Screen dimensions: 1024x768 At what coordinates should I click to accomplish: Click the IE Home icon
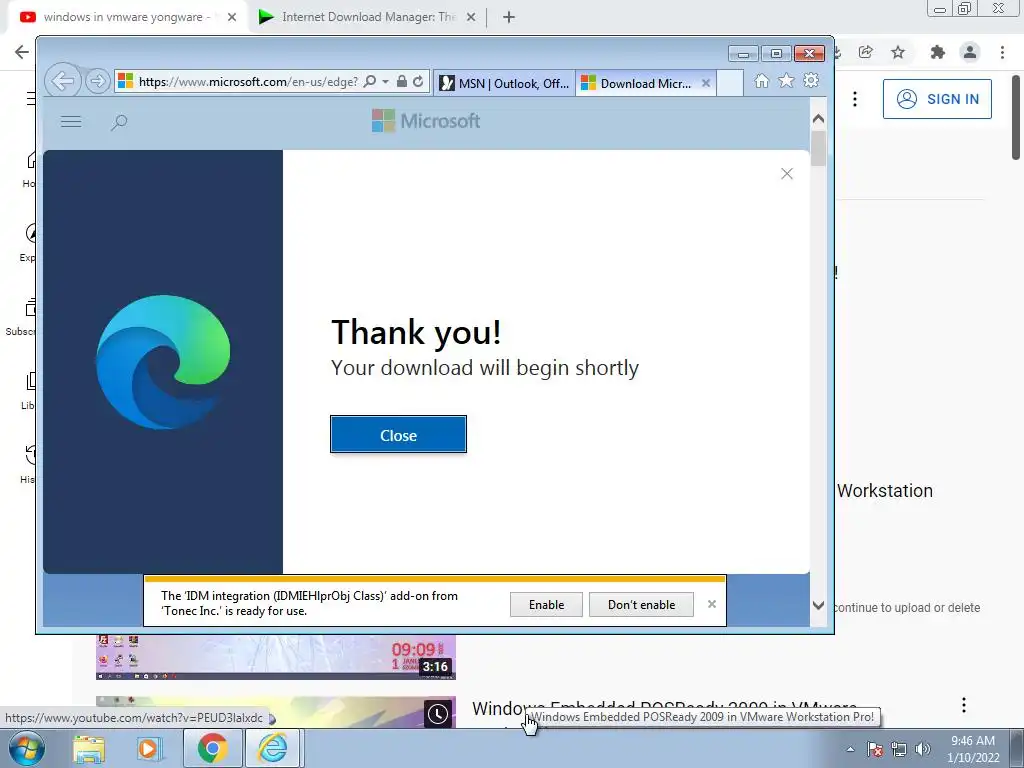pyautogui.click(x=761, y=81)
